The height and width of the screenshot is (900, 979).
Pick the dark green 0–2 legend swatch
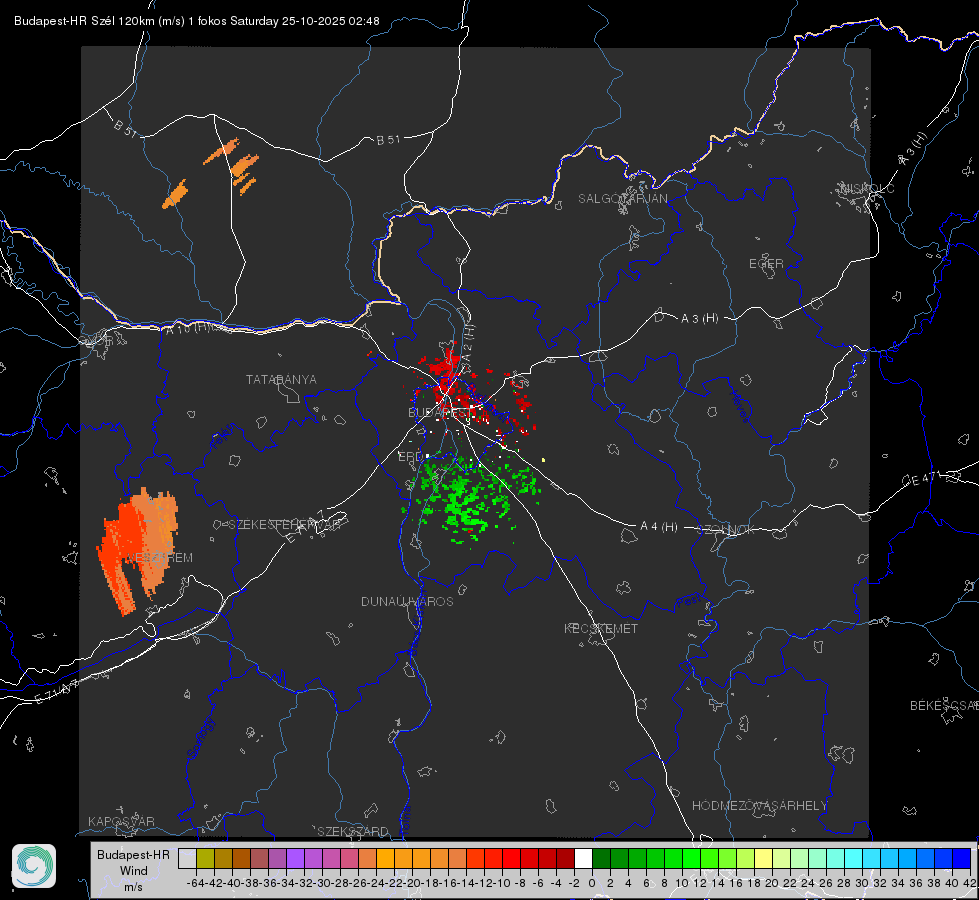[x=601, y=858]
